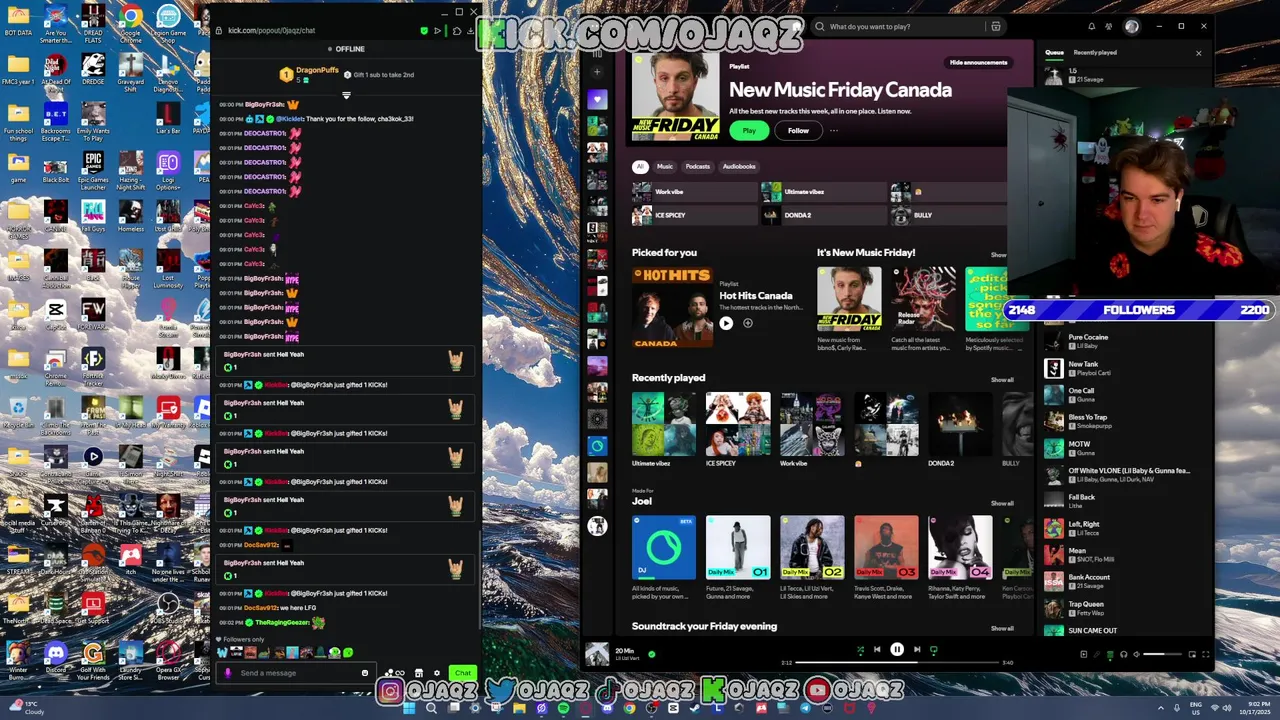Open the Work vibe shortcut tile
1280x720 pixels.
click(693, 191)
